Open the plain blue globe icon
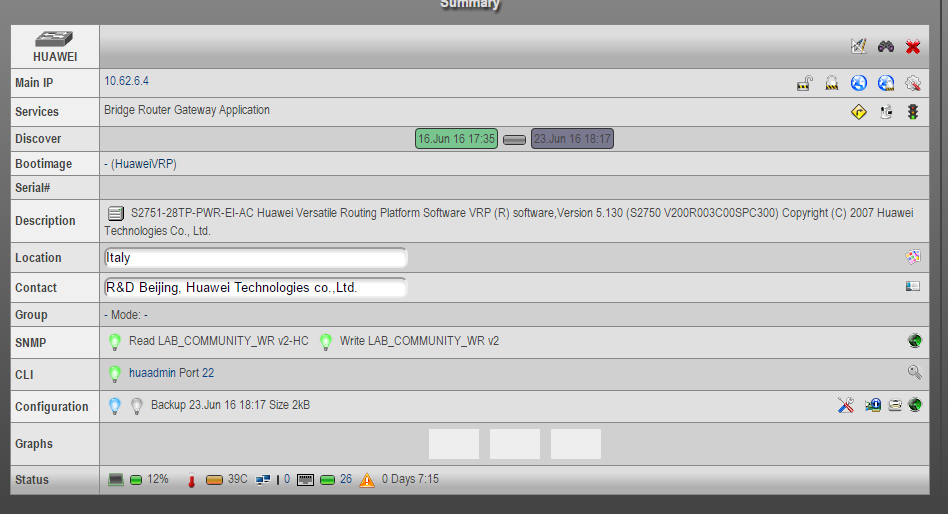 coord(859,83)
